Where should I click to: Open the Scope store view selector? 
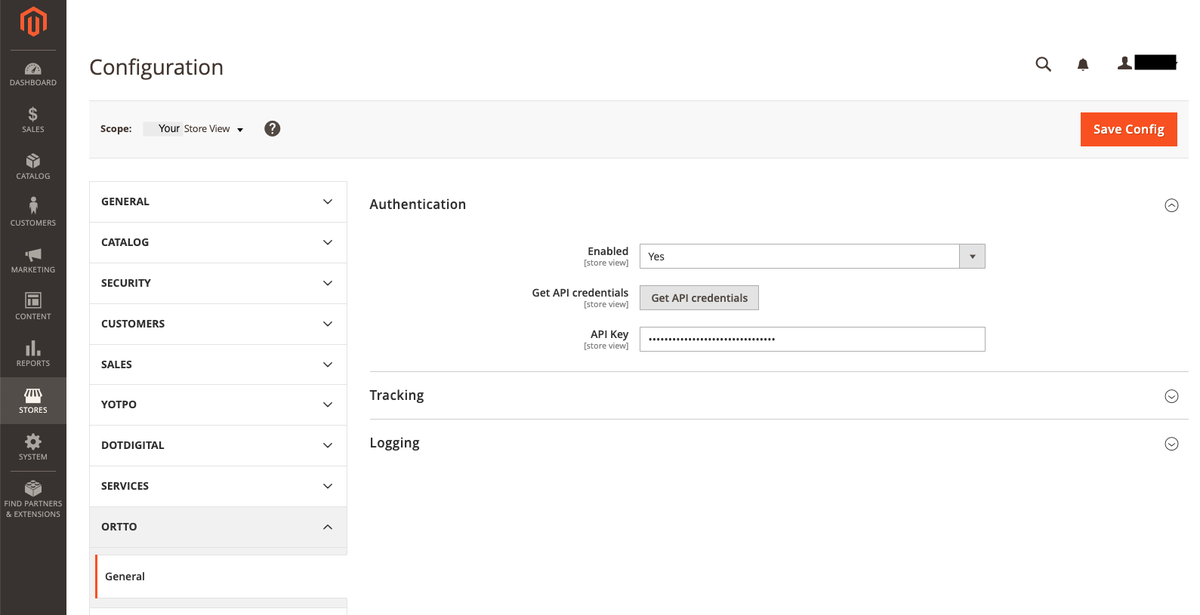coord(193,128)
